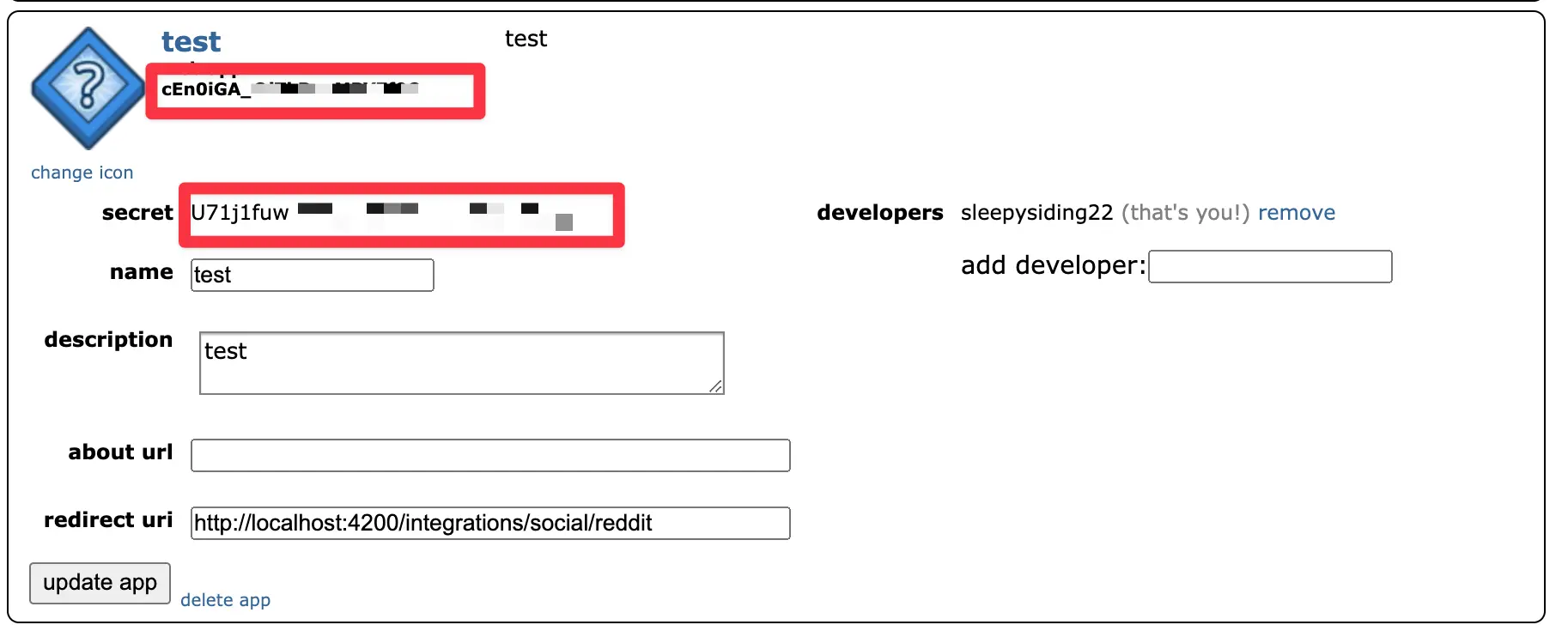
Task: Grab the description box resize handle
Action: click(715, 386)
